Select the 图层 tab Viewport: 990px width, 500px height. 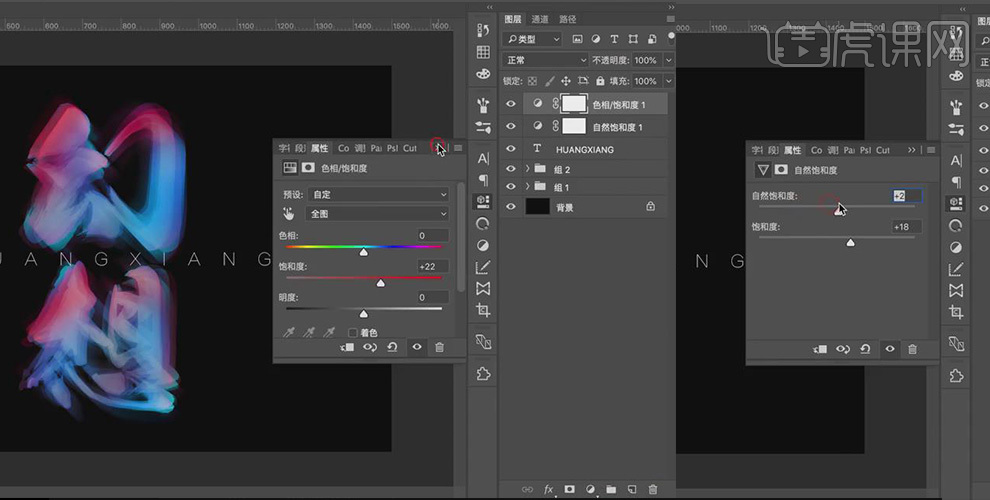click(513, 19)
